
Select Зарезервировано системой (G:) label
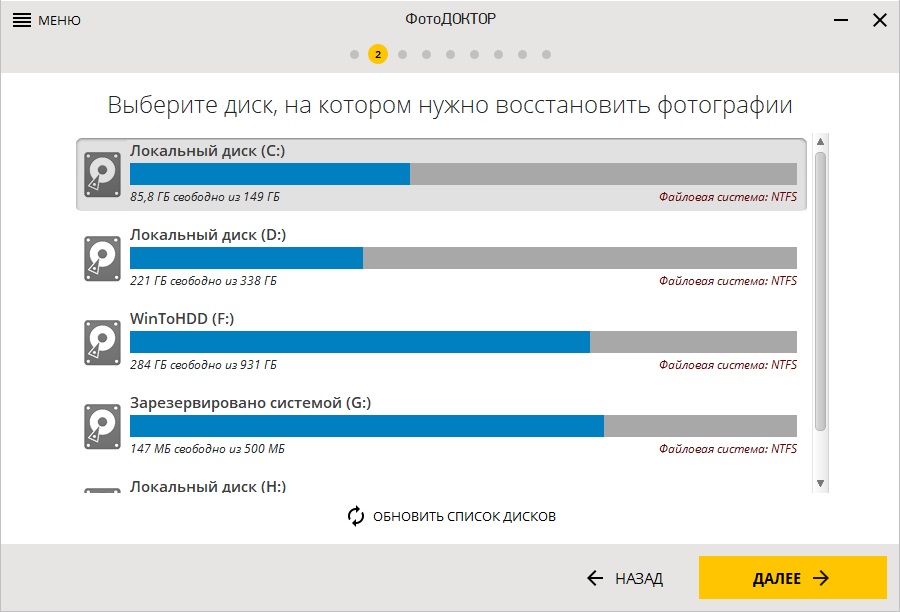click(250, 403)
